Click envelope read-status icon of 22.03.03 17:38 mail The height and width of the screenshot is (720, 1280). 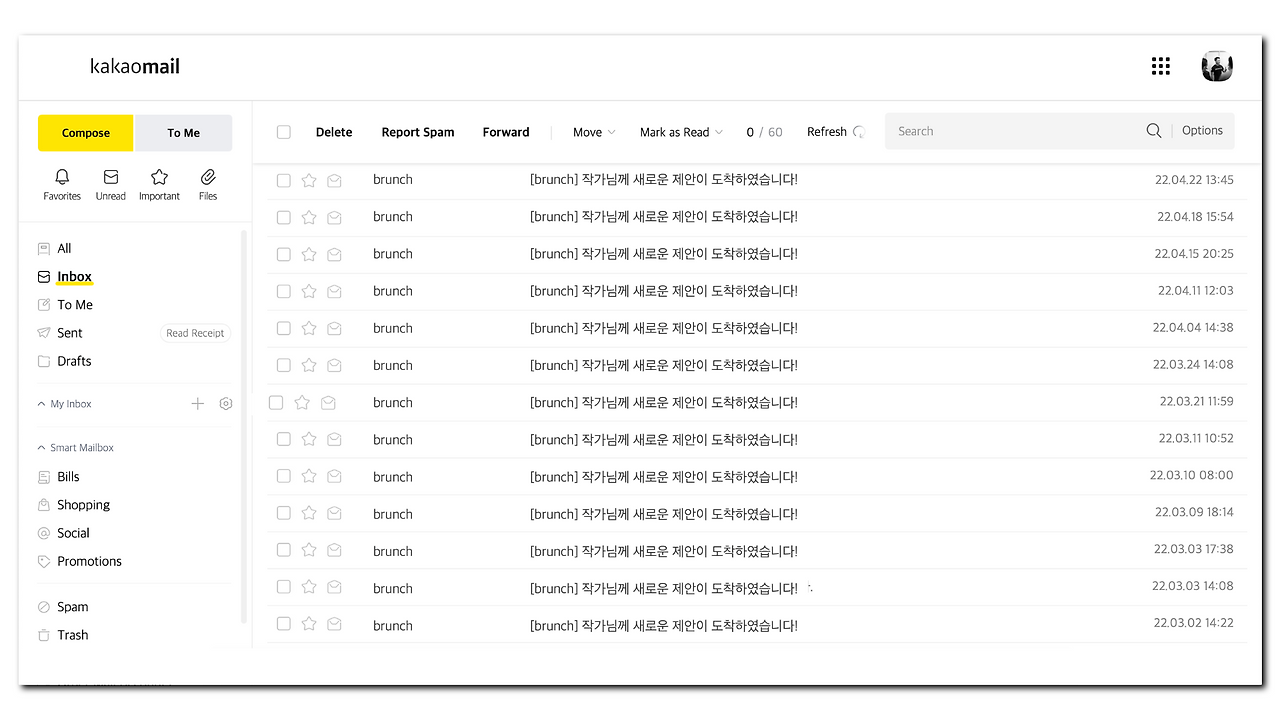[x=334, y=551]
